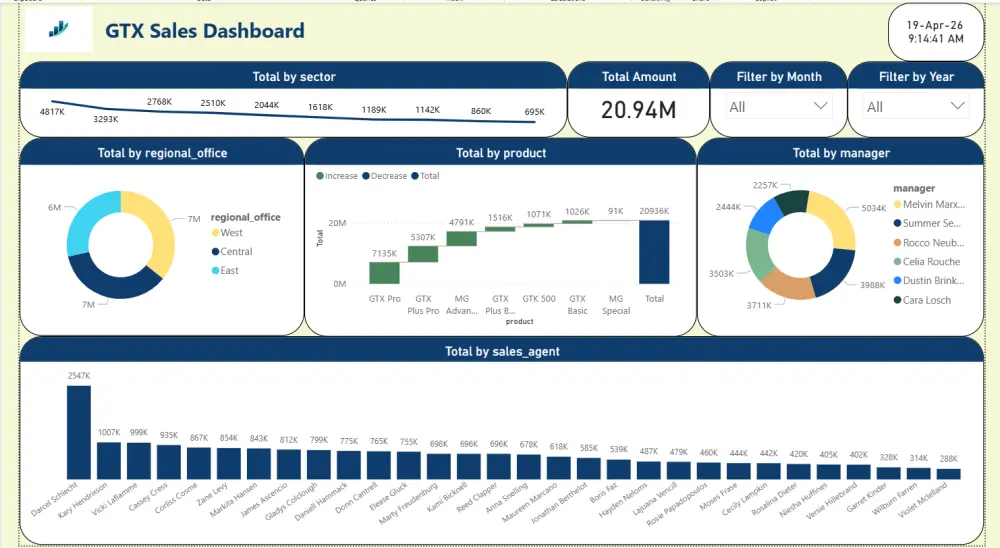Image resolution: width=1000 pixels, height=548 pixels.
Task: Click the 7135K waterfall data label
Action: pyautogui.click(x=385, y=253)
